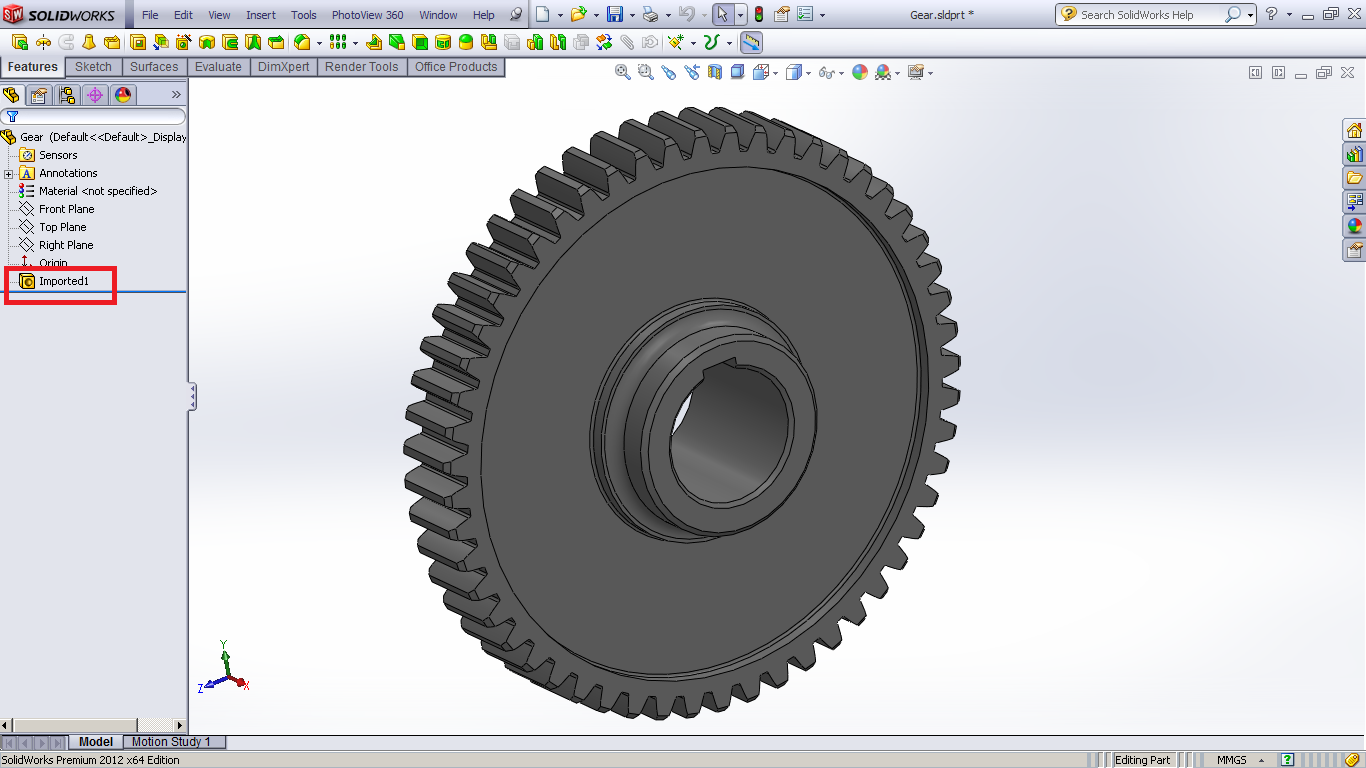This screenshot has height=768, width=1366.
Task: Click the MMGS unit system in status bar
Action: click(1231, 760)
